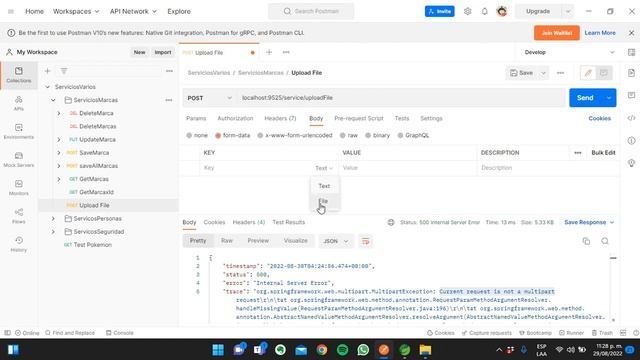Click the Join Waitlist button
The width and height of the screenshot is (640, 360).
click(x=557, y=33)
